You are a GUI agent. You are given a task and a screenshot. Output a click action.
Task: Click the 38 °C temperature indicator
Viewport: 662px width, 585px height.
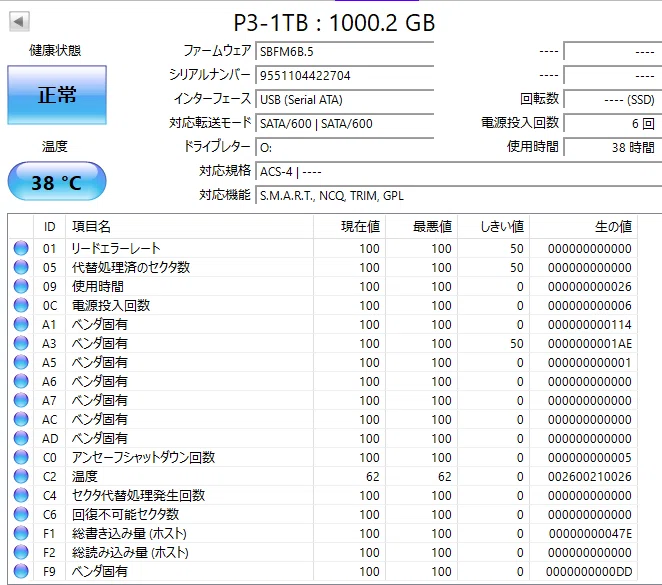point(57,182)
